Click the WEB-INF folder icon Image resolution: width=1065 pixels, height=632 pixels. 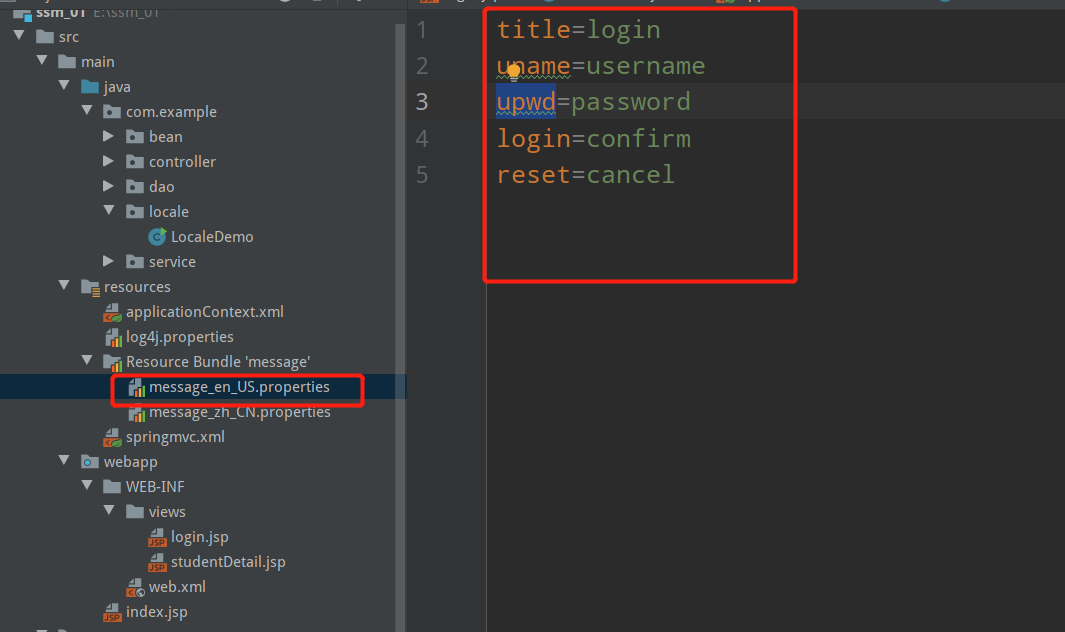click(x=112, y=487)
